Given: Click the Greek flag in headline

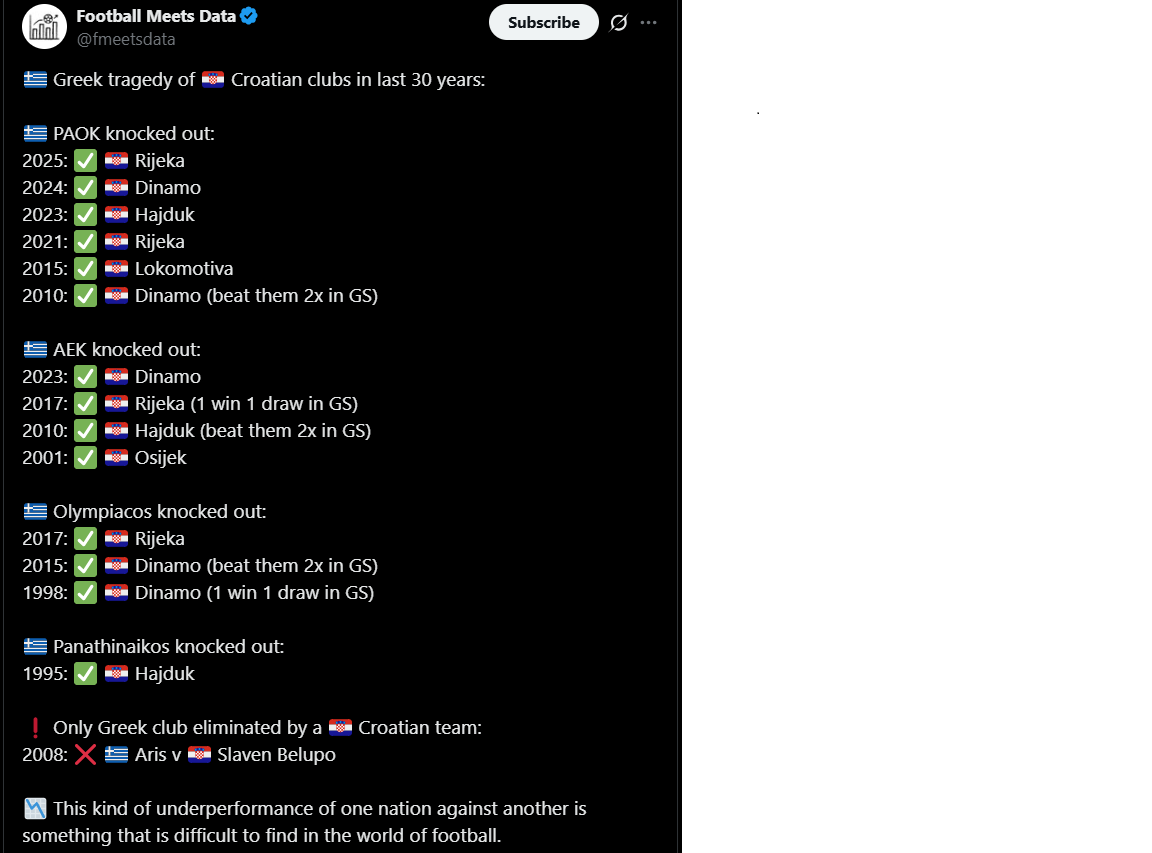Looking at the screenshot, I should click(35, 79).
